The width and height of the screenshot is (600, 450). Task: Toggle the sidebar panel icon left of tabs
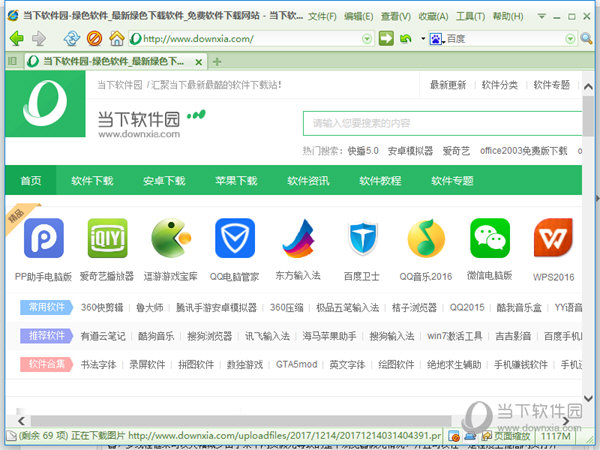(x=12, y=61)
